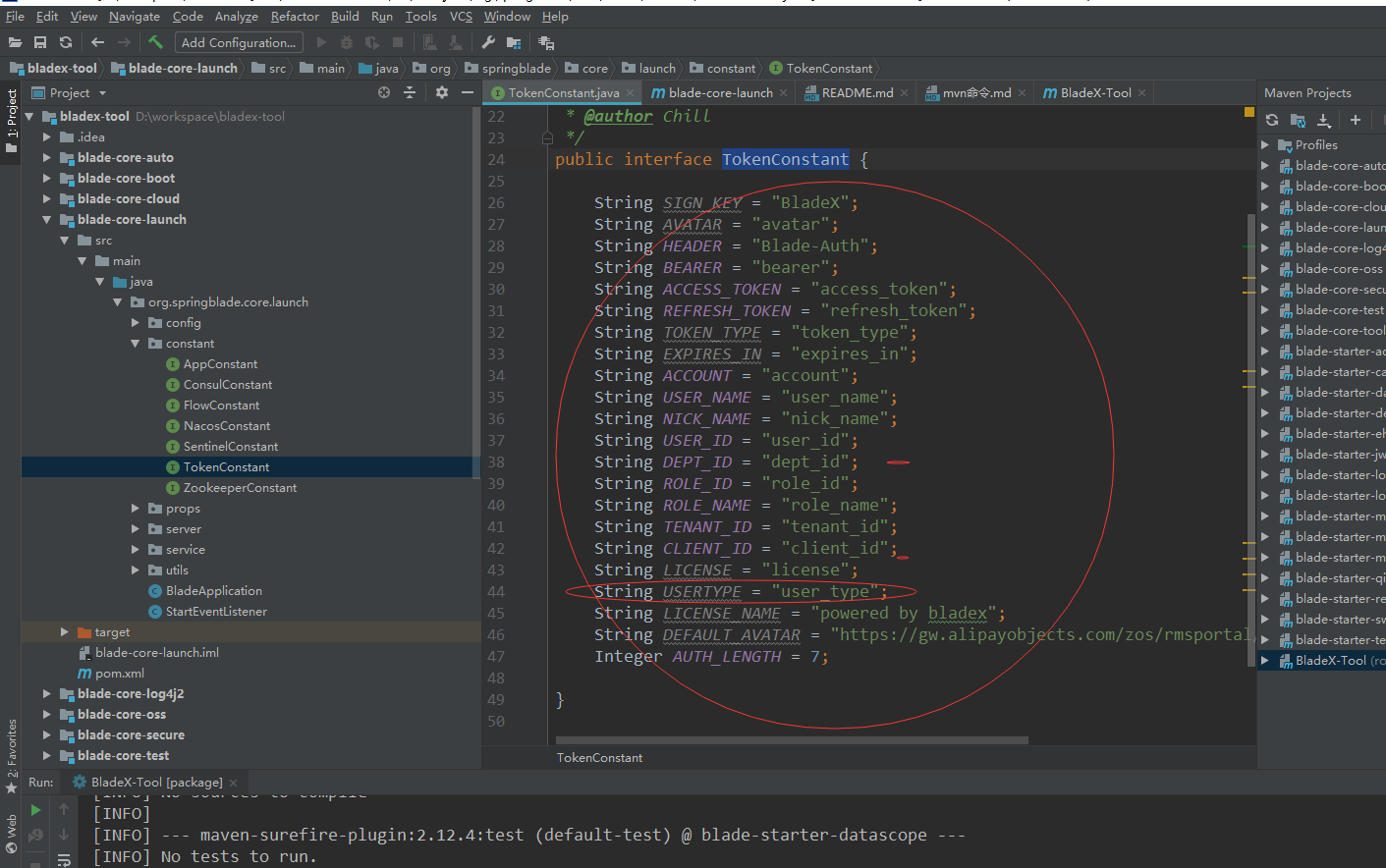Click the editor horizontal scrollbar

point(792,740)
